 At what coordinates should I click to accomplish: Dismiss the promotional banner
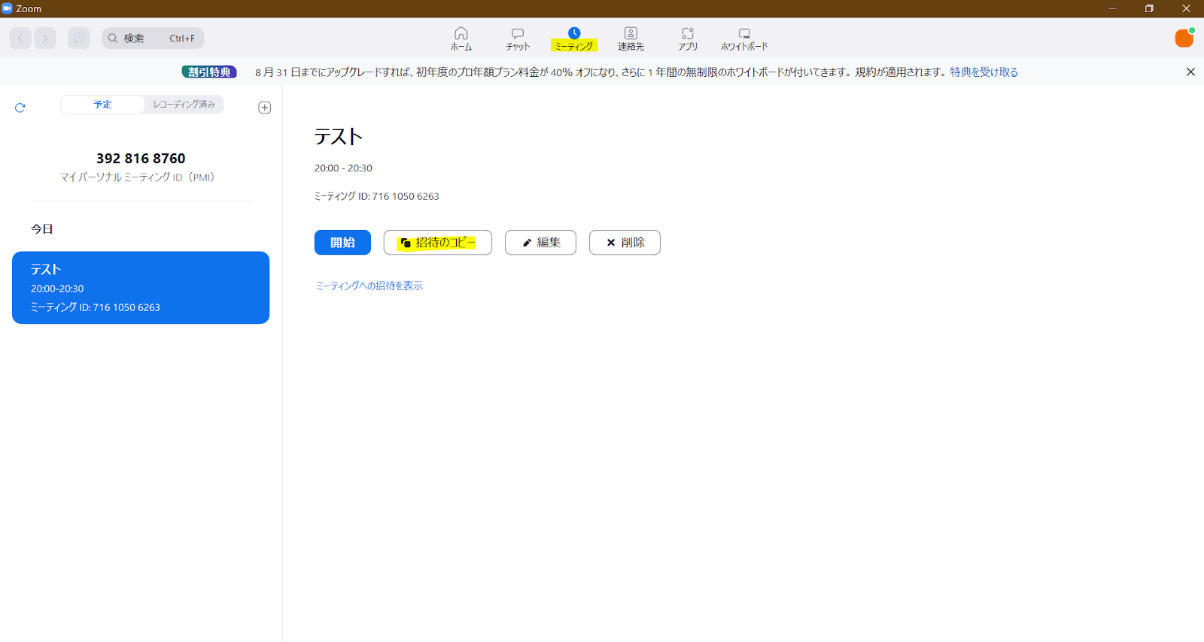pos(1190,72)
